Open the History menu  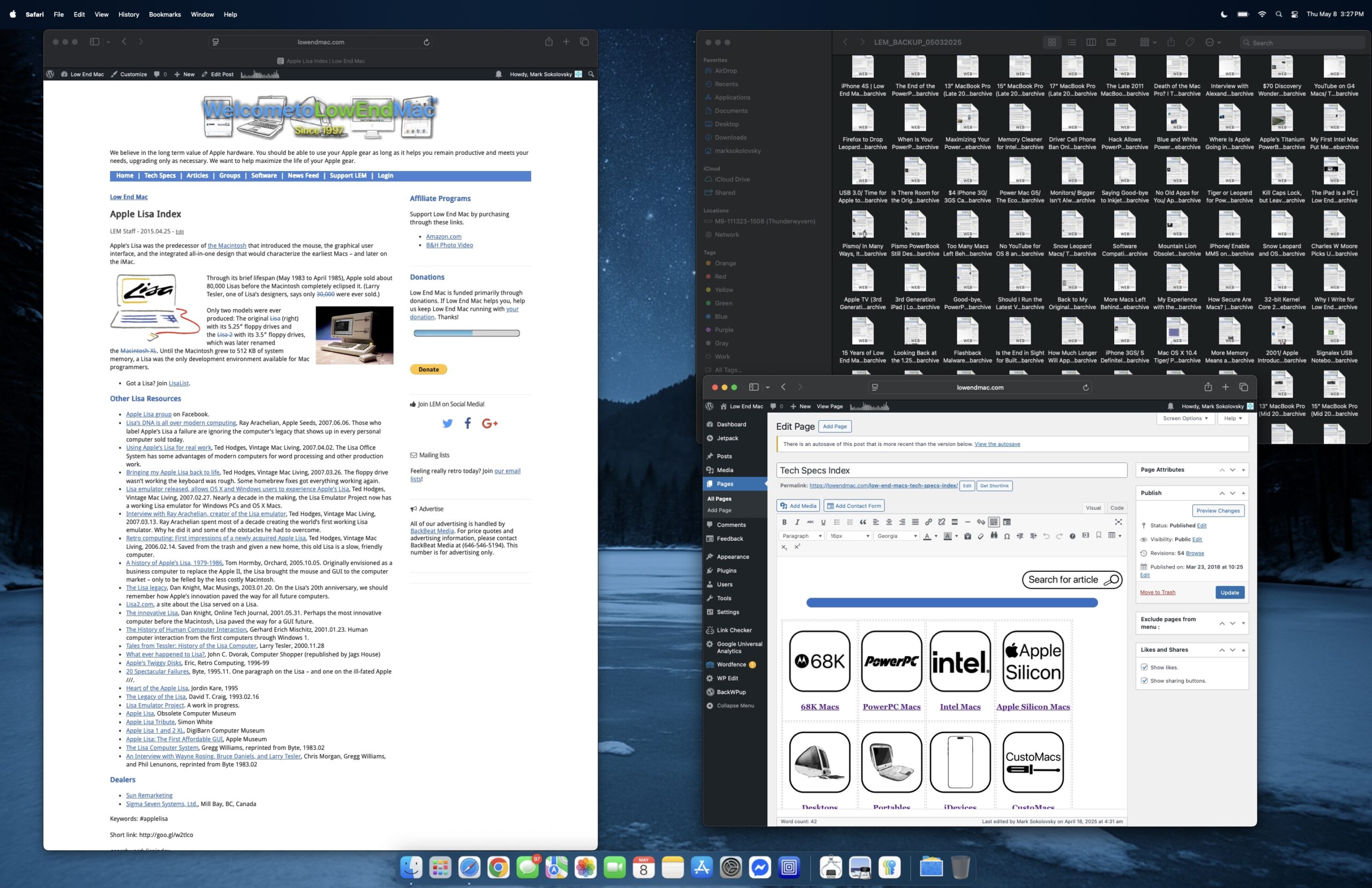click(x=129, y=14)
